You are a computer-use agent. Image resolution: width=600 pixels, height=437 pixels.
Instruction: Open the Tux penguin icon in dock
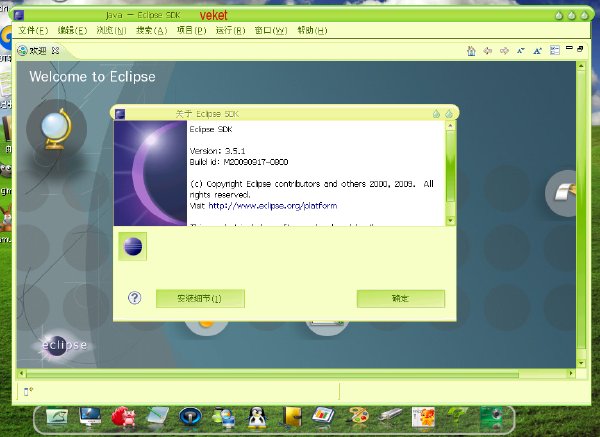tap(257, 417)
